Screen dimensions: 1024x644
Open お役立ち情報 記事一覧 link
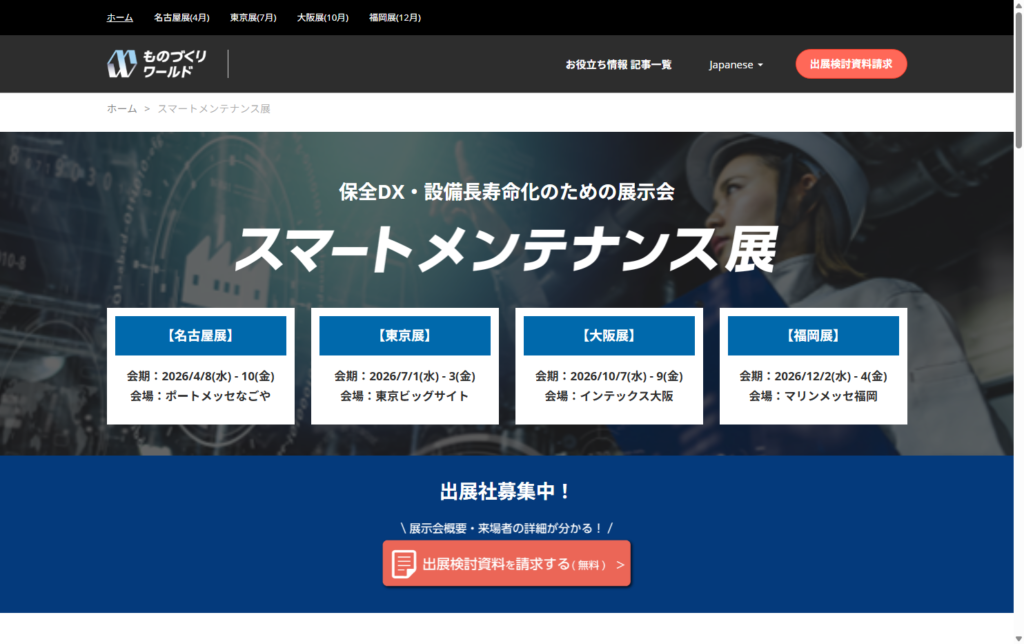[x=618, y=65]
